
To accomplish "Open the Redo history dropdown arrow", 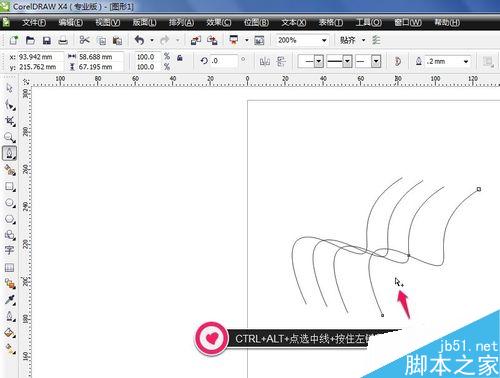I will (x=177, y=40).
